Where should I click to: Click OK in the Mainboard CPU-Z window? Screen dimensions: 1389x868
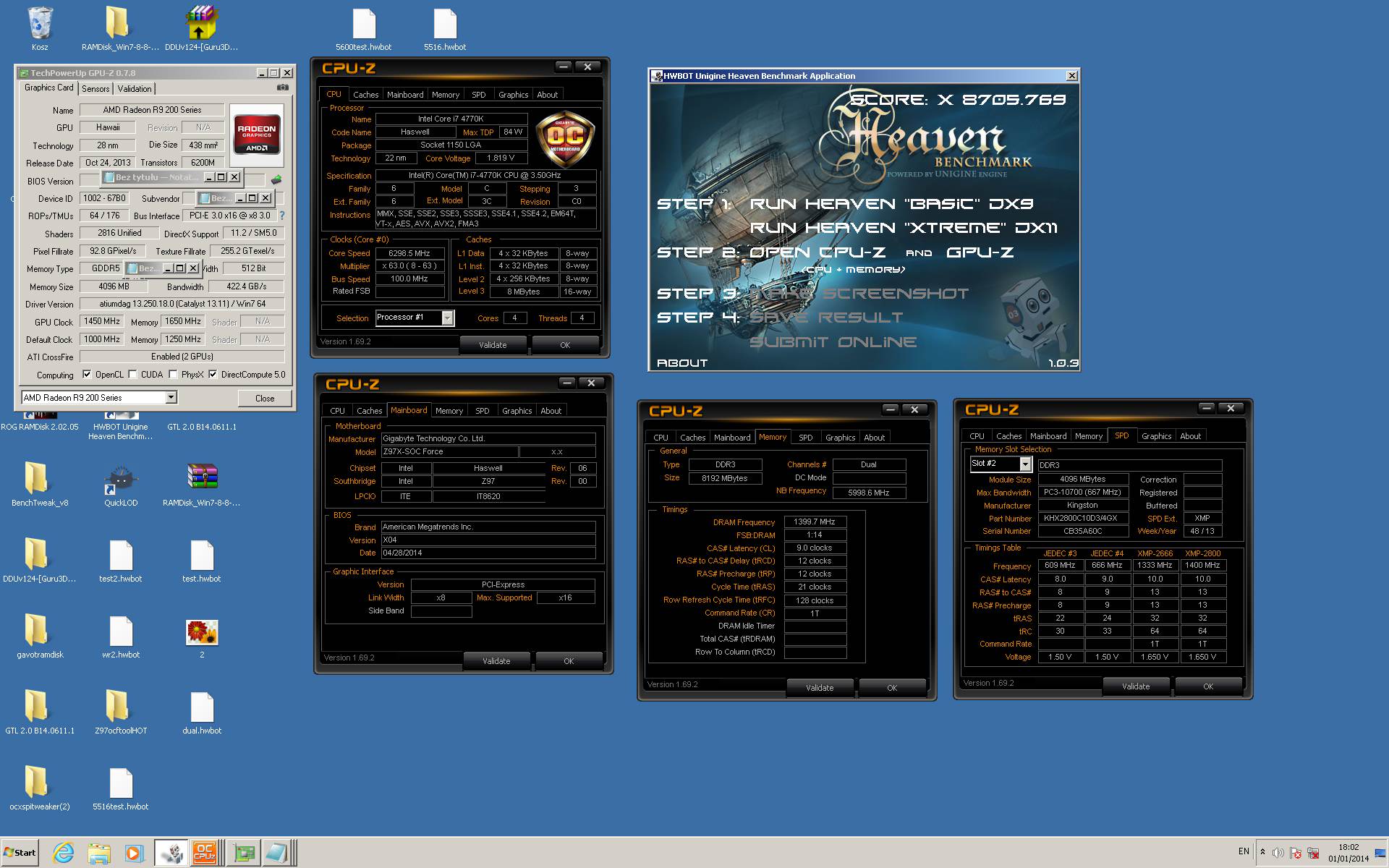(569, 661)
